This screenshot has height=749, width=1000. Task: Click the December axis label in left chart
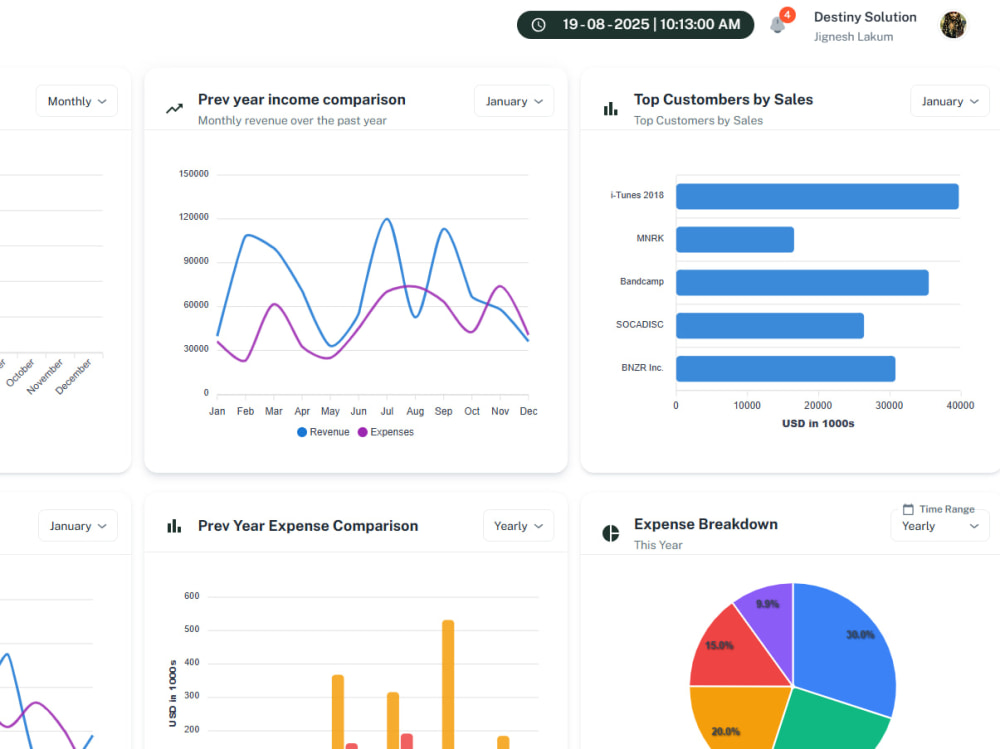tap(73, 376)
